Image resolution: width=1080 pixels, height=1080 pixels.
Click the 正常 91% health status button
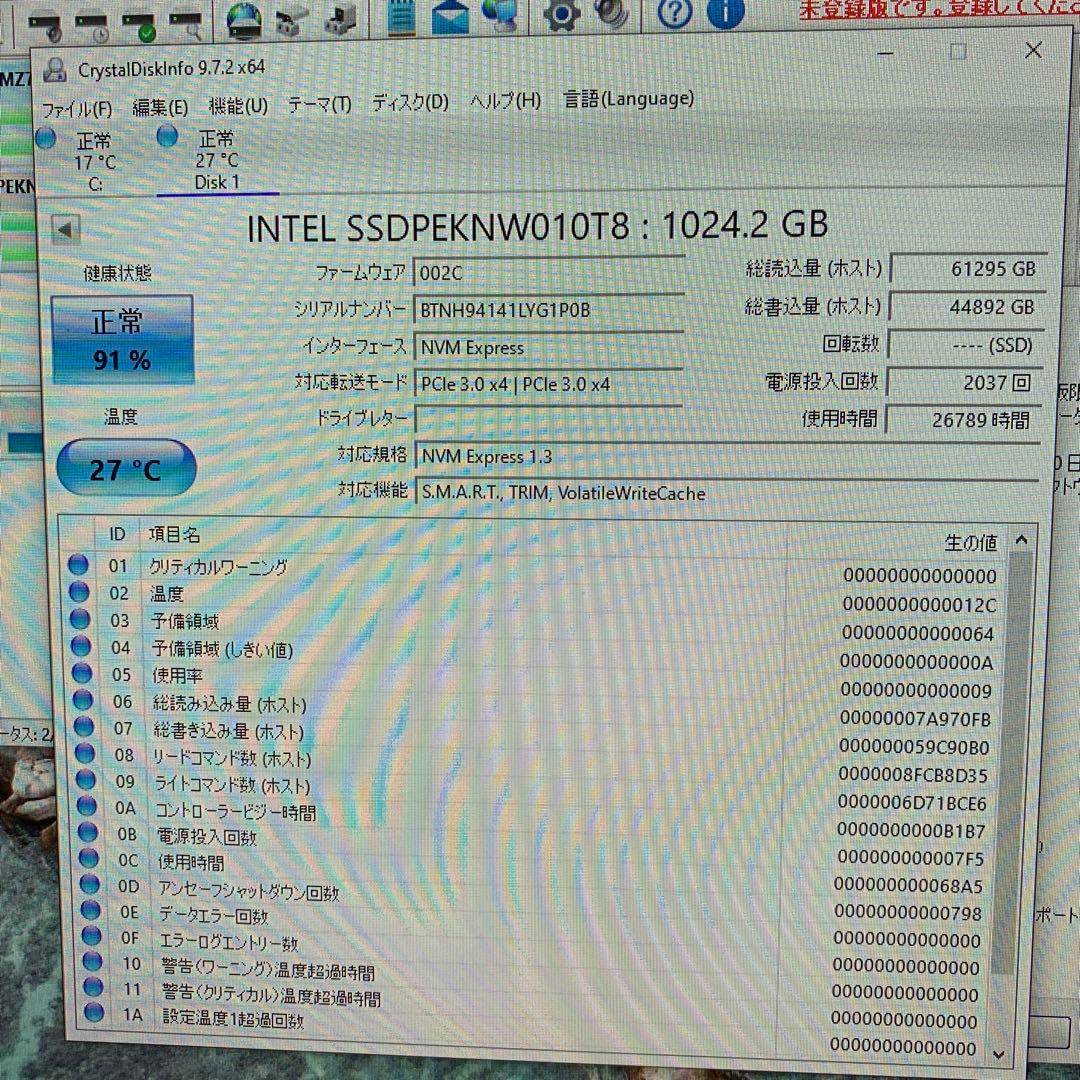(122, 340)
